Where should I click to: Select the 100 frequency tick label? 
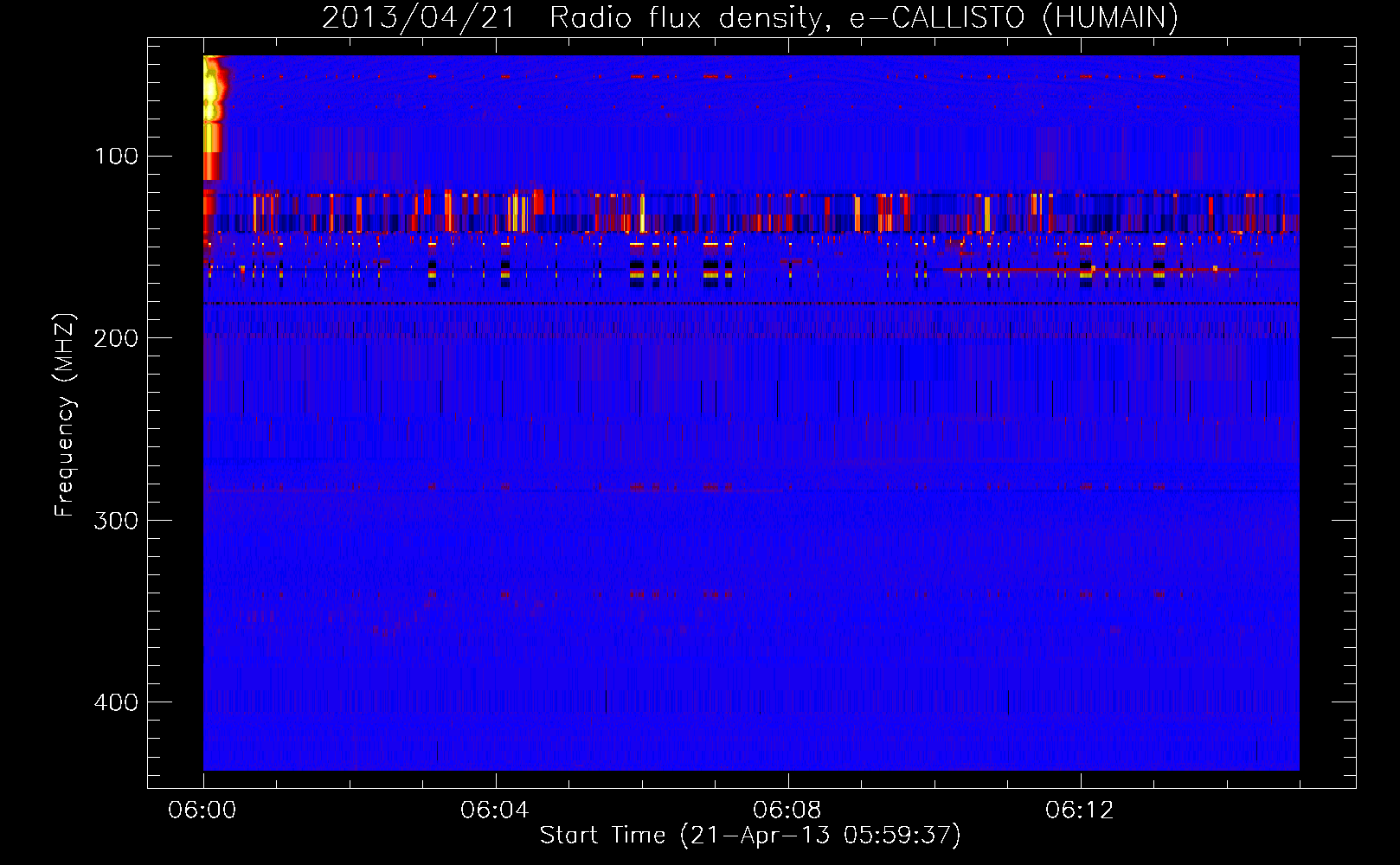[x=117, y=156]
